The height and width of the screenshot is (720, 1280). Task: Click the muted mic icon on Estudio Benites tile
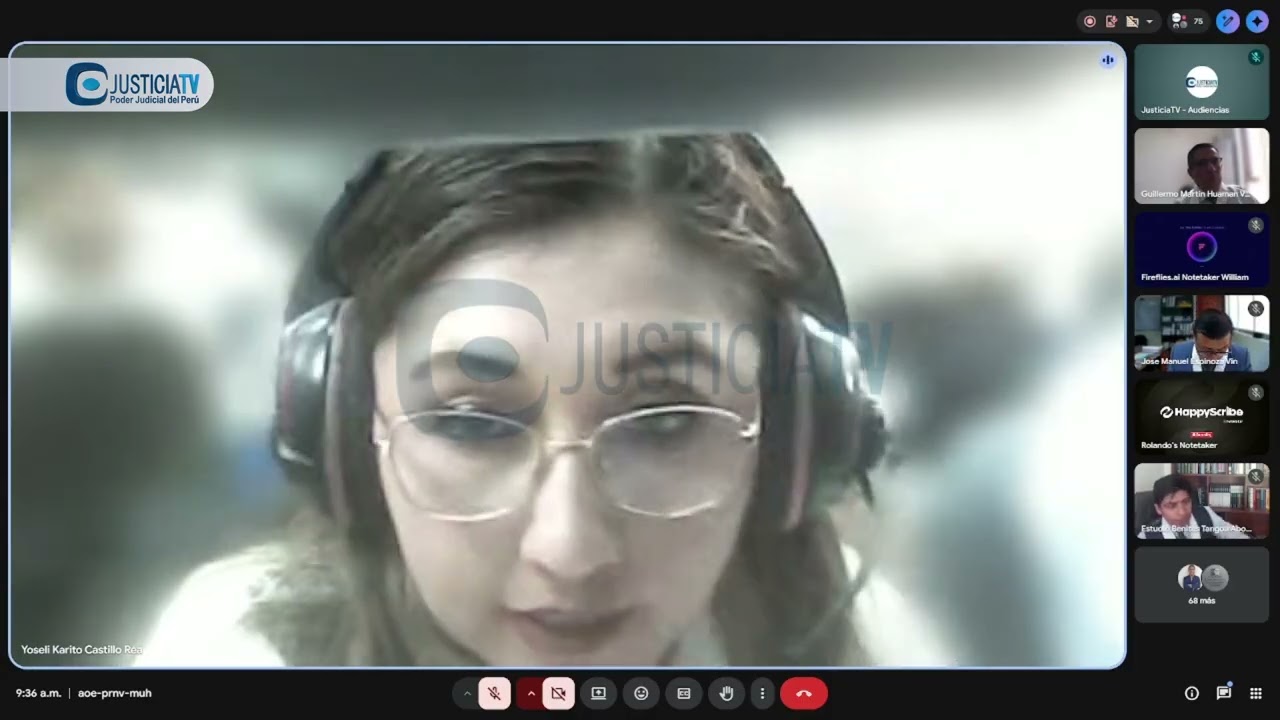(x=1255, y=477)
